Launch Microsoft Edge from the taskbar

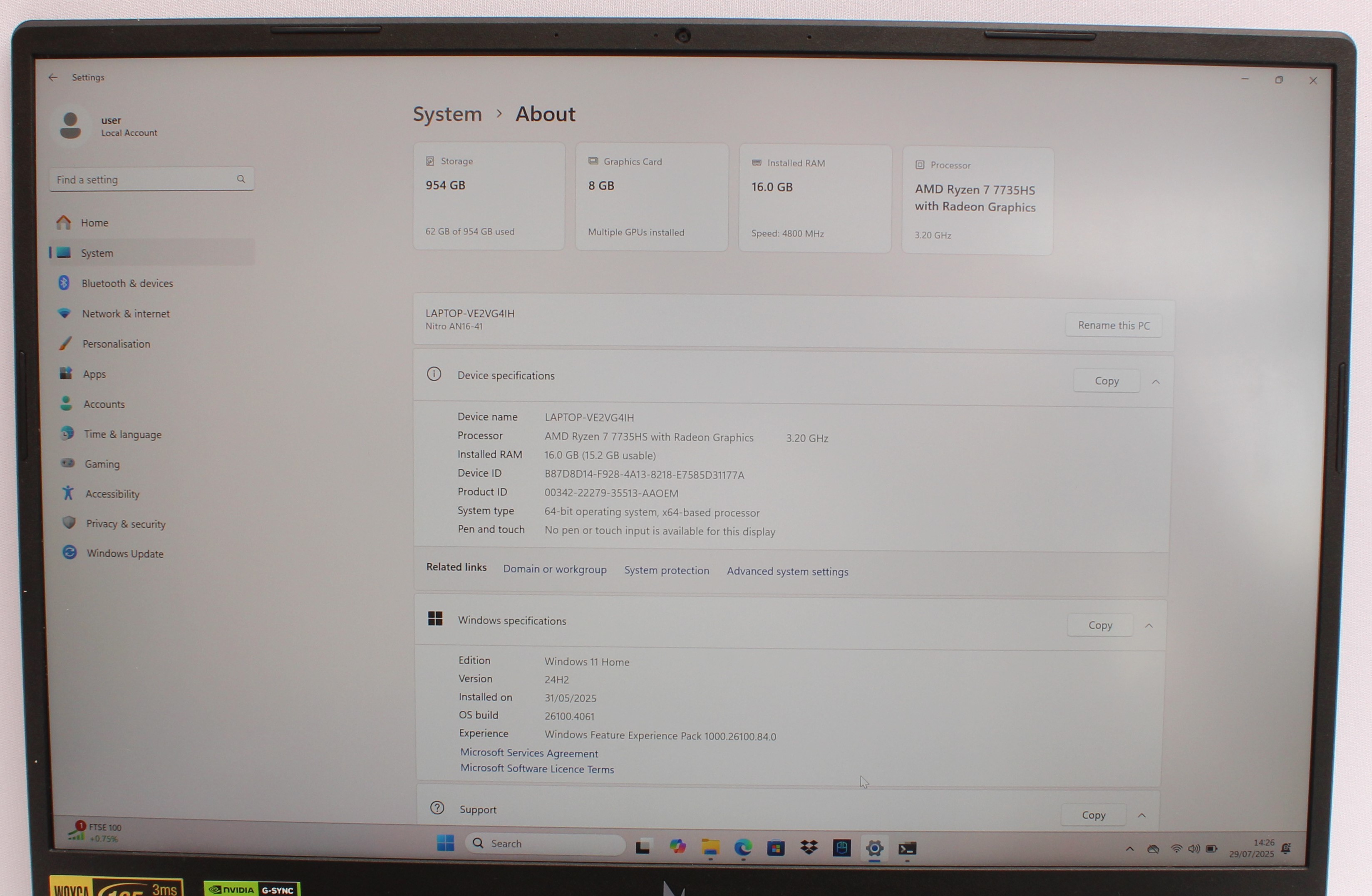[743, 848]
